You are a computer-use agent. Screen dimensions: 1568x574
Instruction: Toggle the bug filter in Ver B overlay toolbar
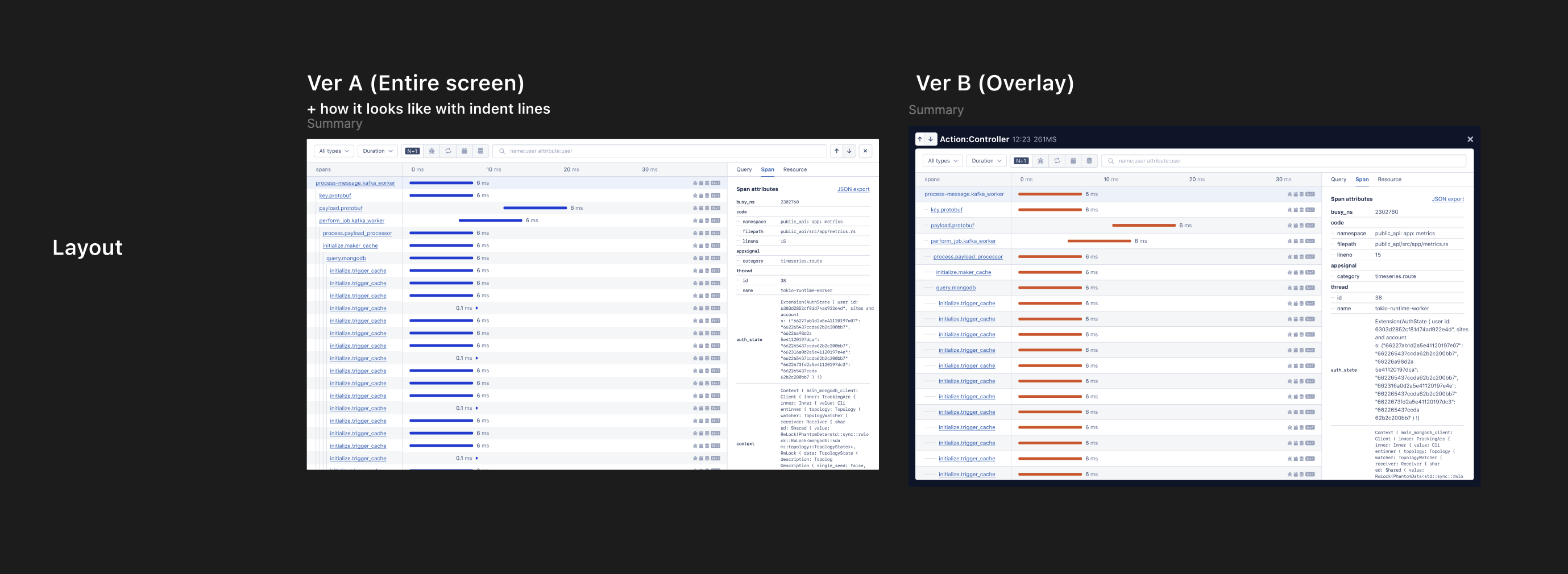1040,161
